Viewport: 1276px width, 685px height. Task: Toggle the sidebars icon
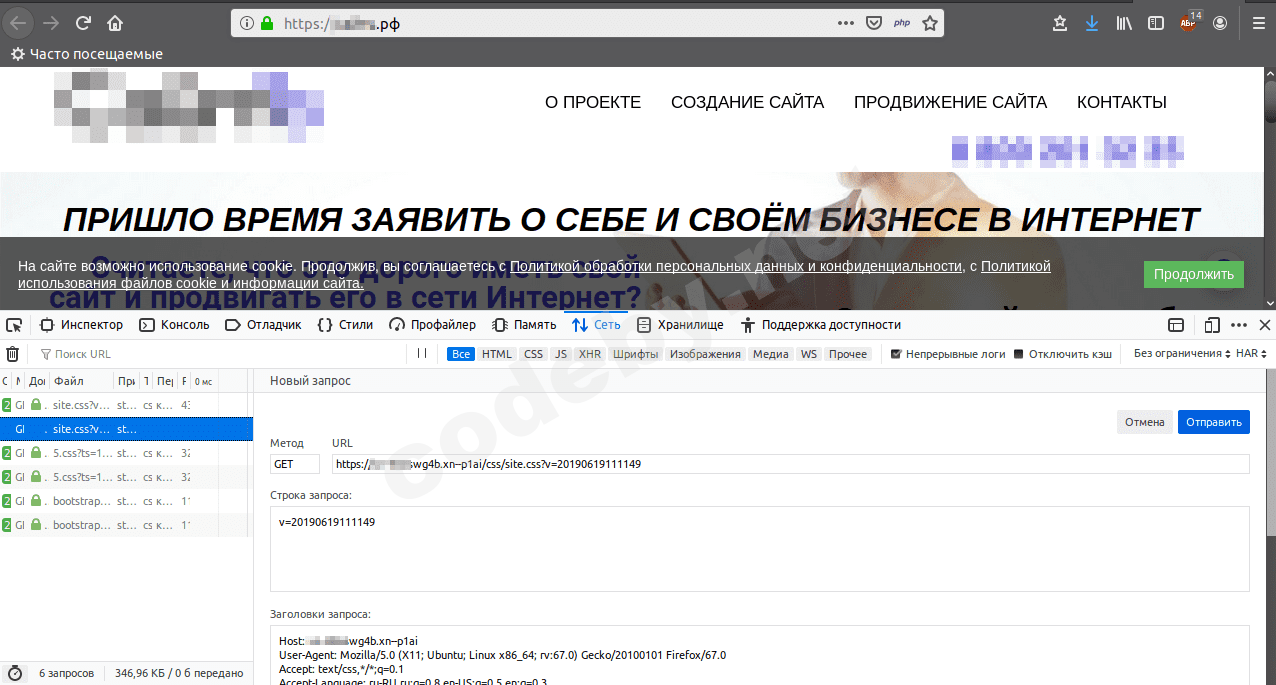[1155, 23]
